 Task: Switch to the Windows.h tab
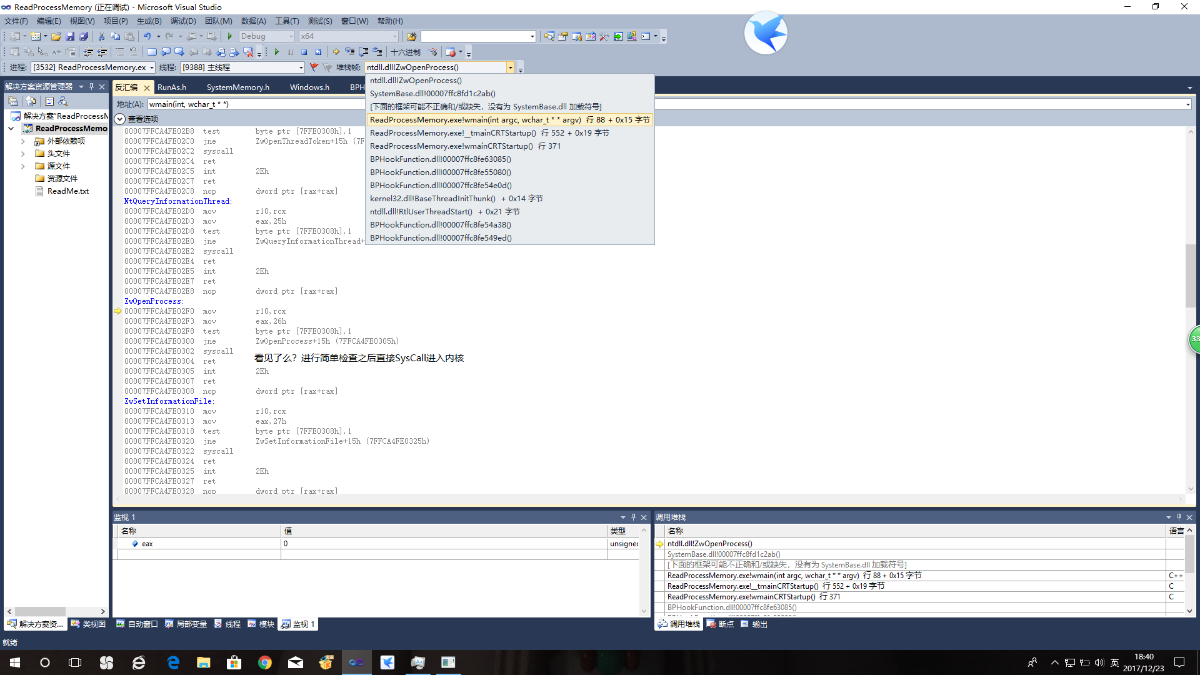click(310, 87)
